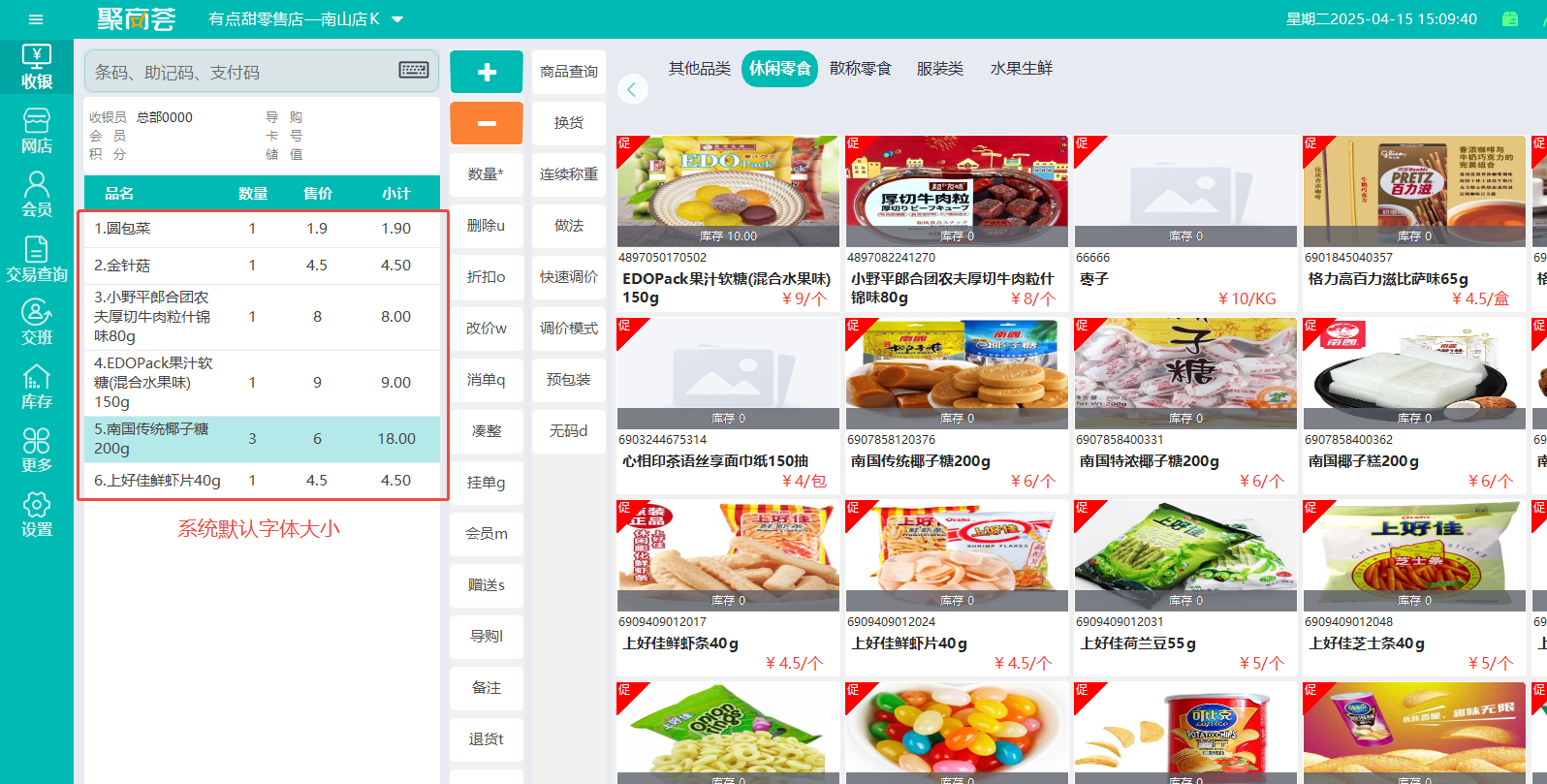Image resolution: width=1547 pixels, height=784 pixels.
Task: Add 心相印茶语丝享面巾纸150抽 product card
Action: 728,405
